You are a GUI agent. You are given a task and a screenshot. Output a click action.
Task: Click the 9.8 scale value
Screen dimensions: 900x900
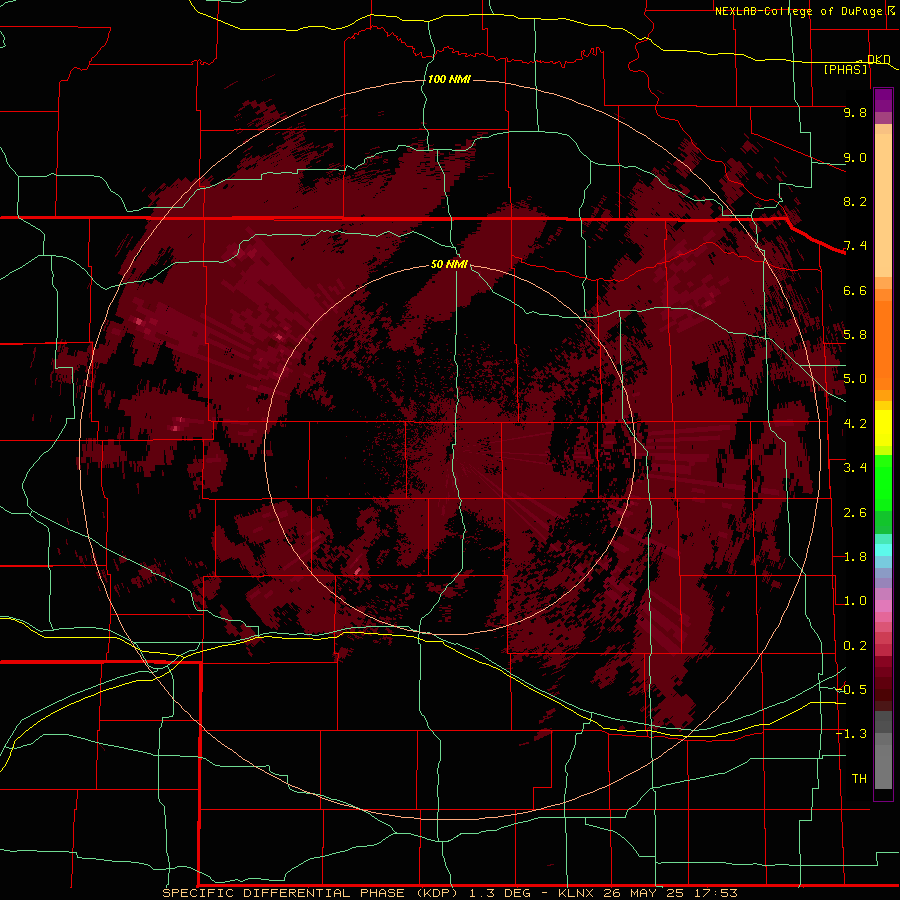pos(855,112)
